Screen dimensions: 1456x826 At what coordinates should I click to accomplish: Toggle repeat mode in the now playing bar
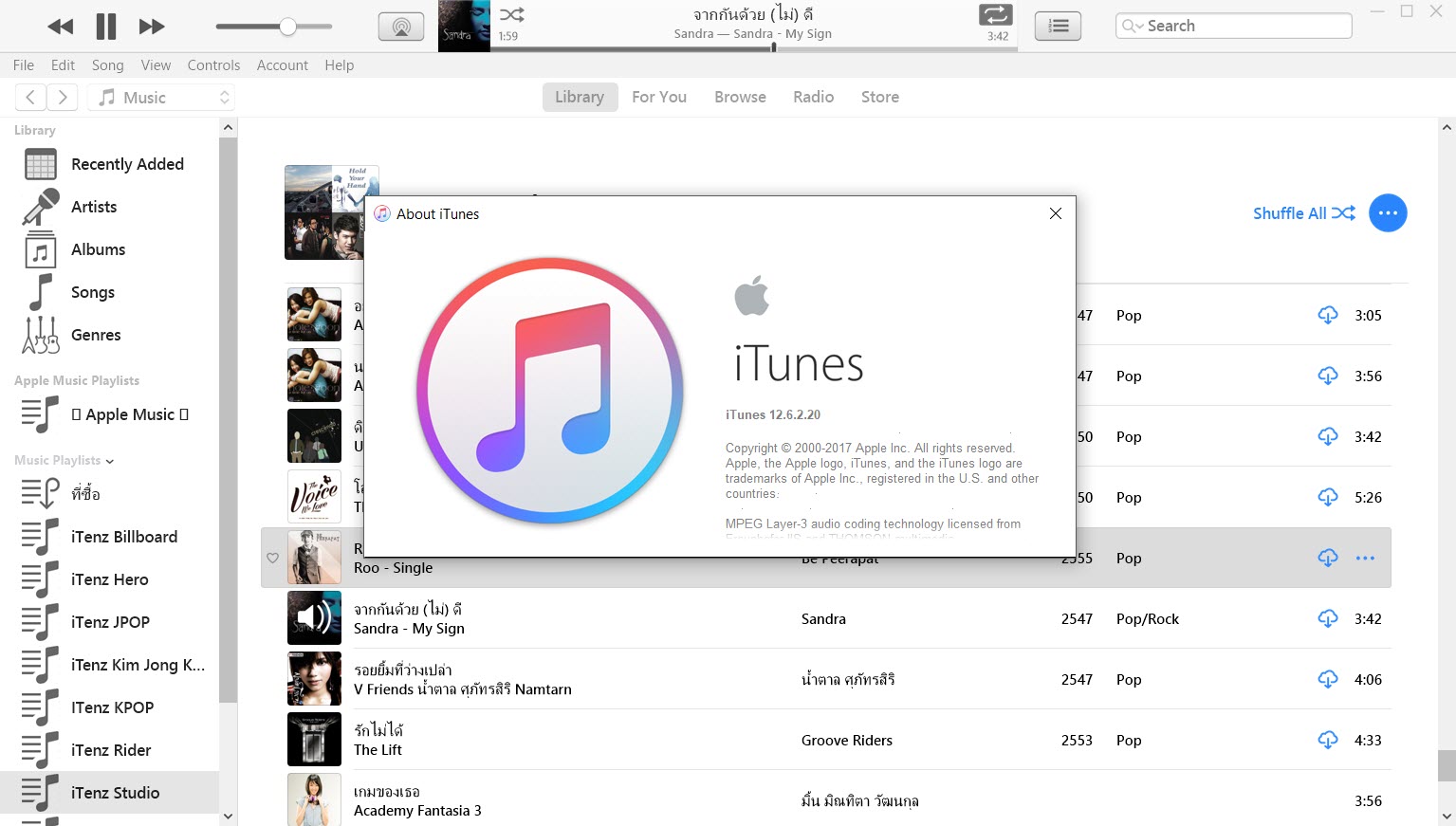click(995, 14)
